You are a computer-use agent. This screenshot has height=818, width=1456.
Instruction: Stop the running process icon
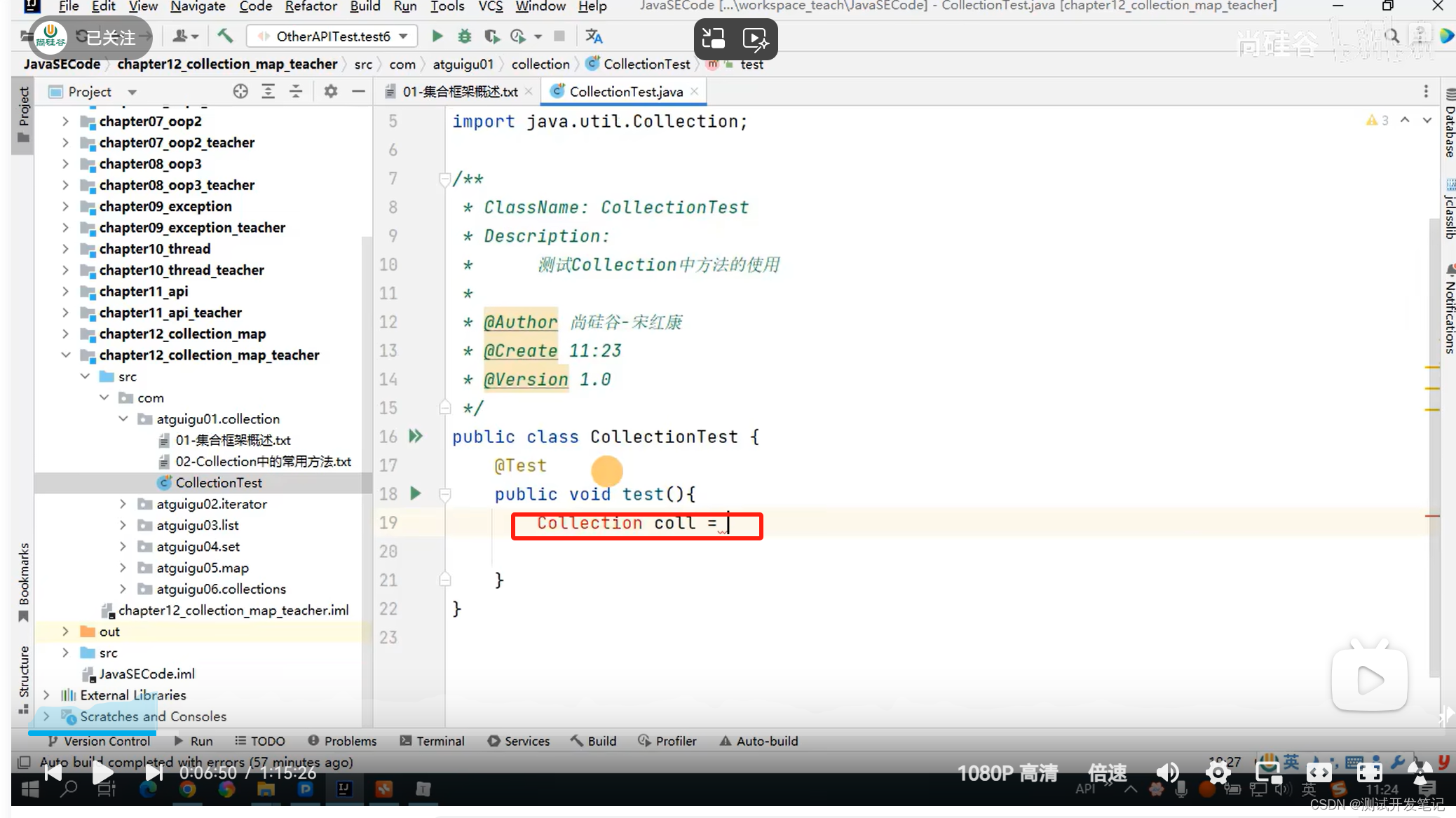(559, 36)
